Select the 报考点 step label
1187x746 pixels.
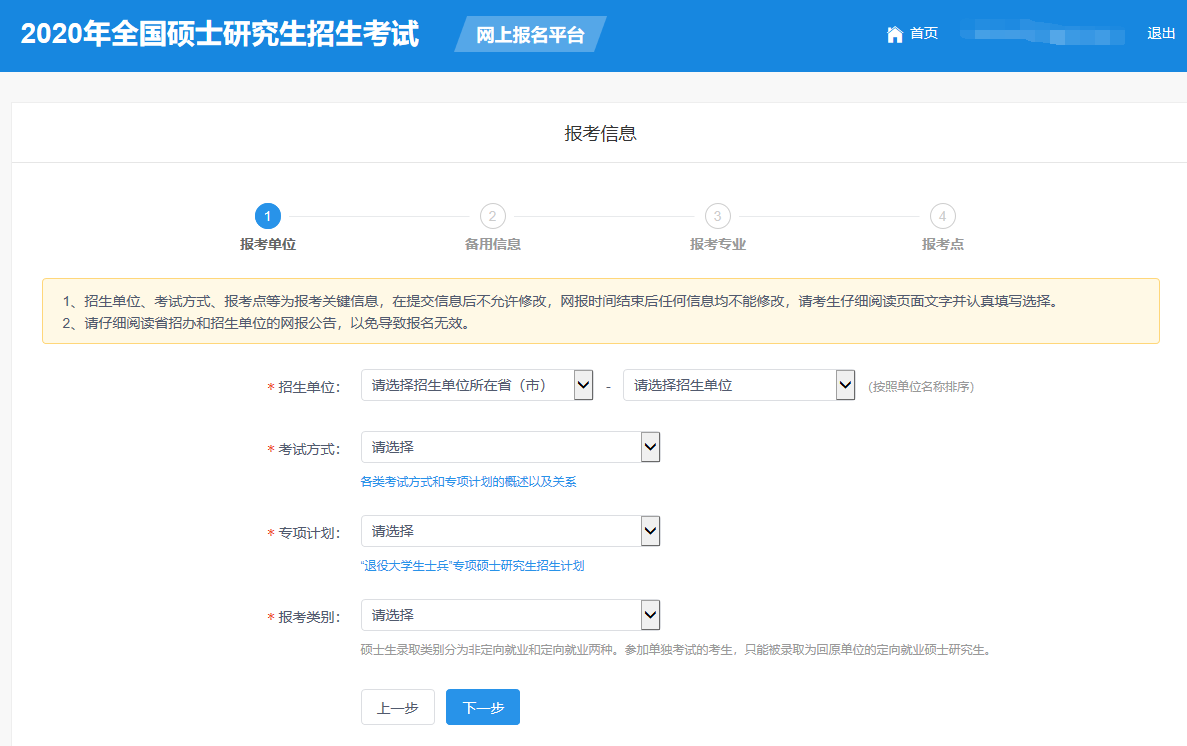pos(942,244)
